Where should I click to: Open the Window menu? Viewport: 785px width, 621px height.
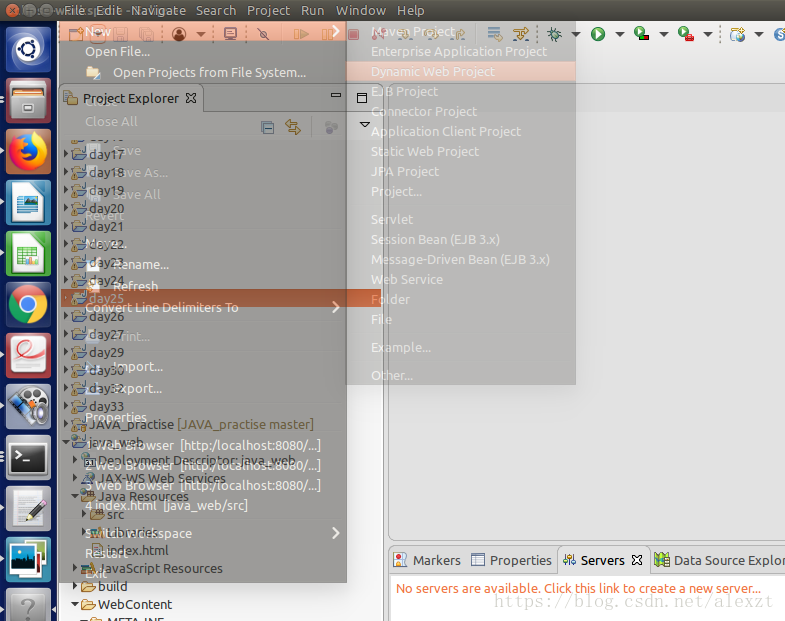pyautogui.click(x=360, y=11)
